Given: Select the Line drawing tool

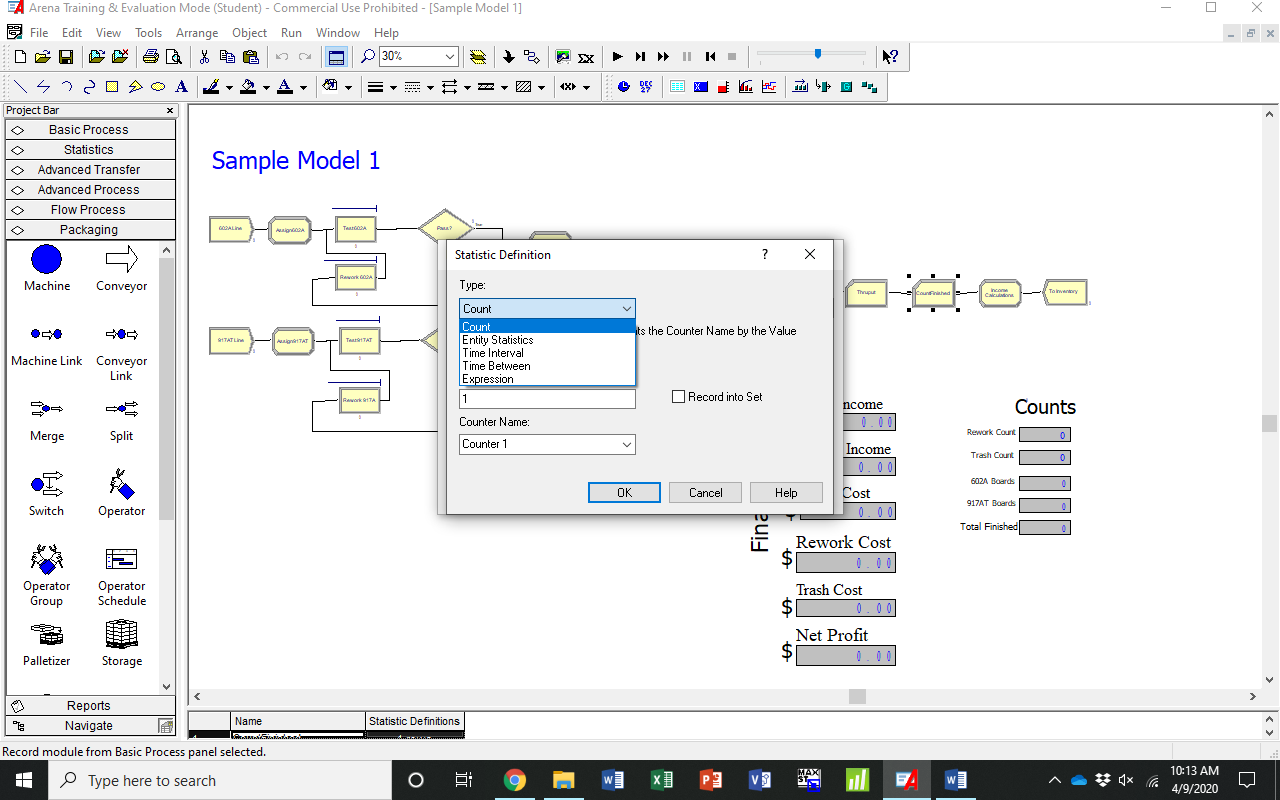Looking at the screenshot, I should click(x=21, y=87).
